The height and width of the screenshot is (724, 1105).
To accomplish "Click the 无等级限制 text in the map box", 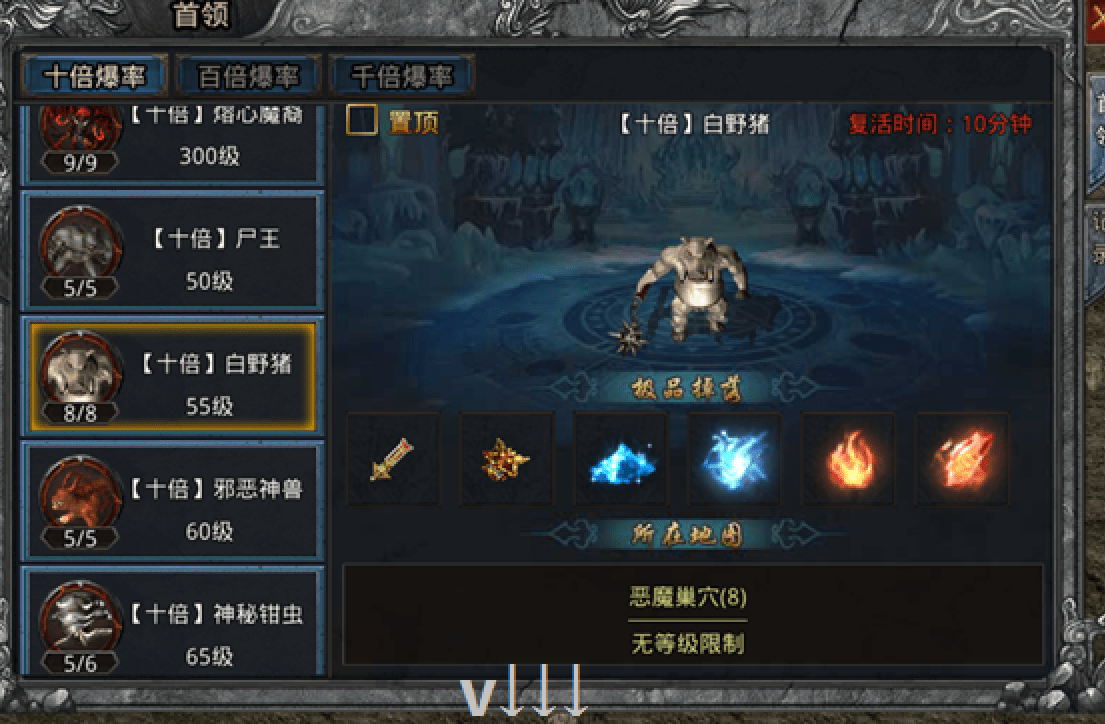I will pyautogui.click(x=687, y=644).
